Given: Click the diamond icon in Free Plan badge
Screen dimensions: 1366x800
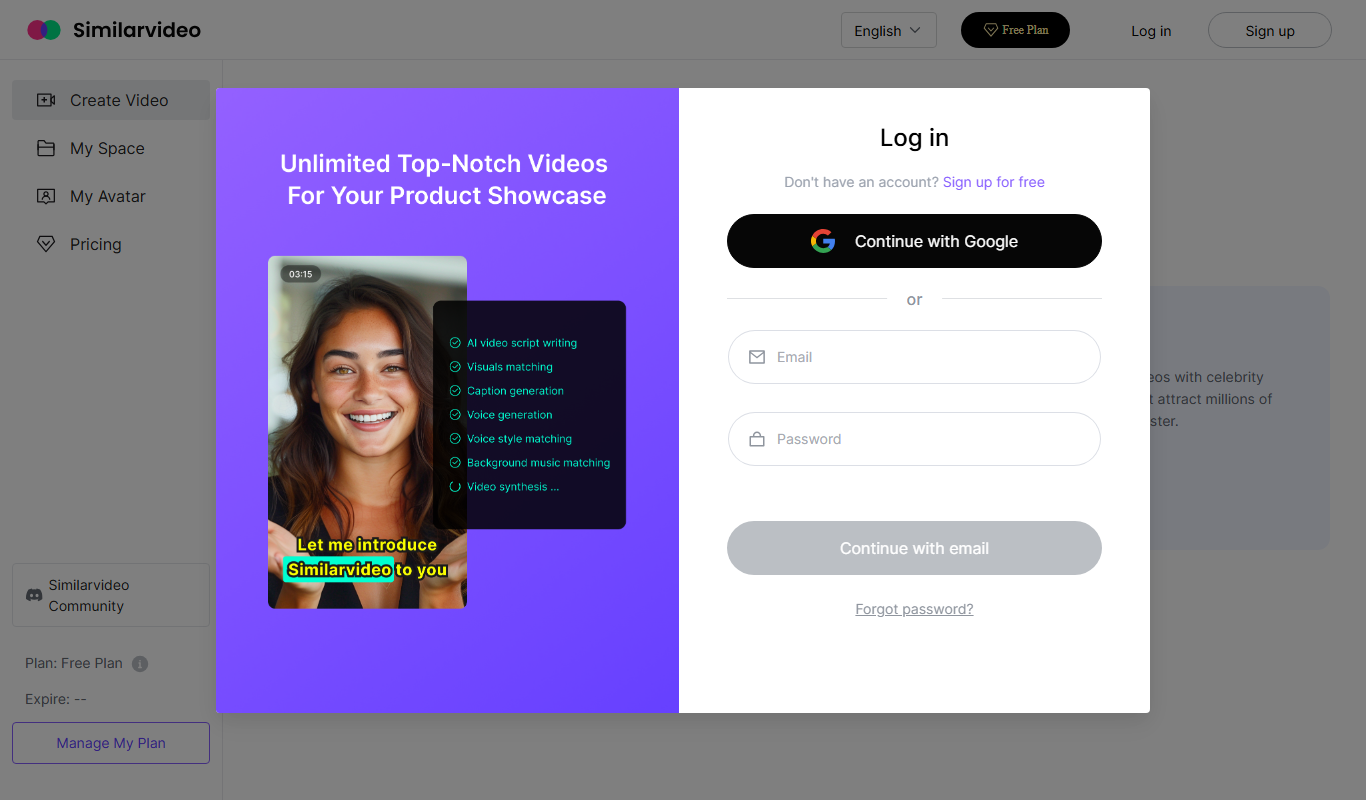Looking at the screenshot, I should 991,30.
